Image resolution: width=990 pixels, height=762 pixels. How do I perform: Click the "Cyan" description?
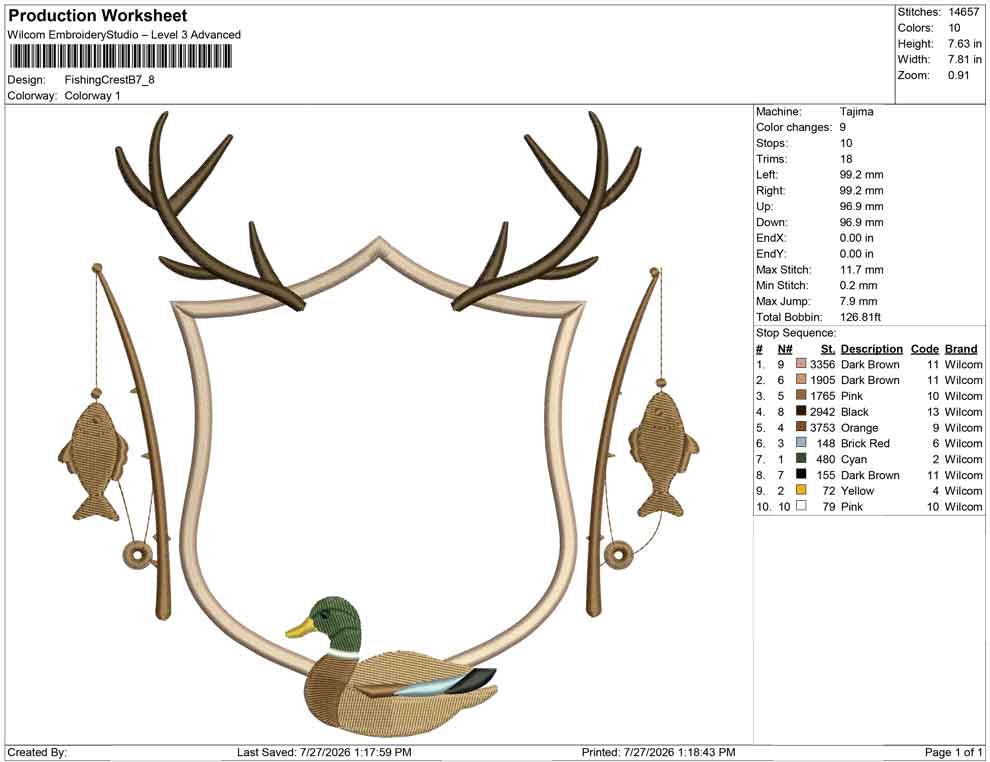coord(854,459)
